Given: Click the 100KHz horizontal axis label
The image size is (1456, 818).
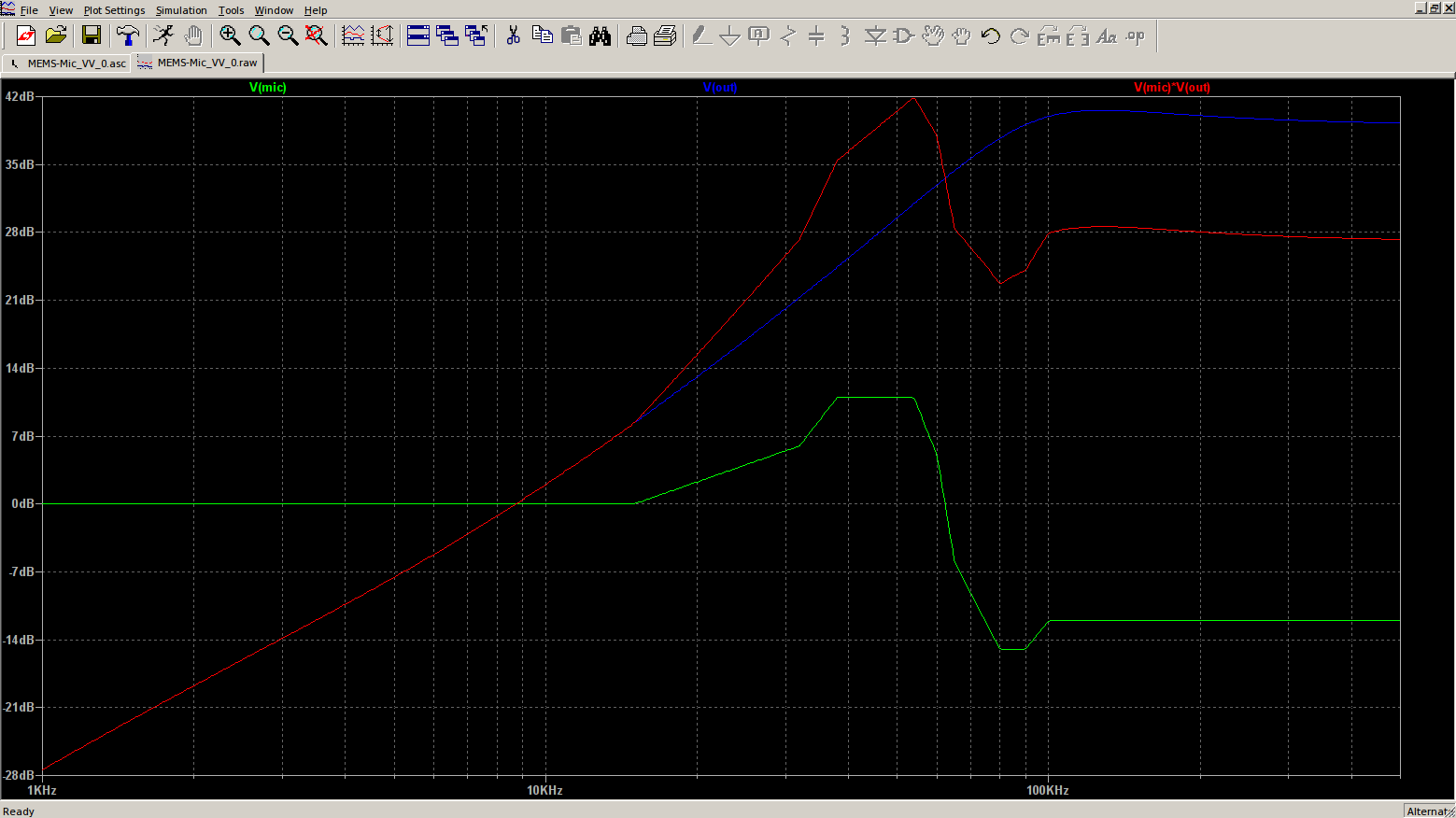Looking at the screenshot, I should (x=1048, y=790).
